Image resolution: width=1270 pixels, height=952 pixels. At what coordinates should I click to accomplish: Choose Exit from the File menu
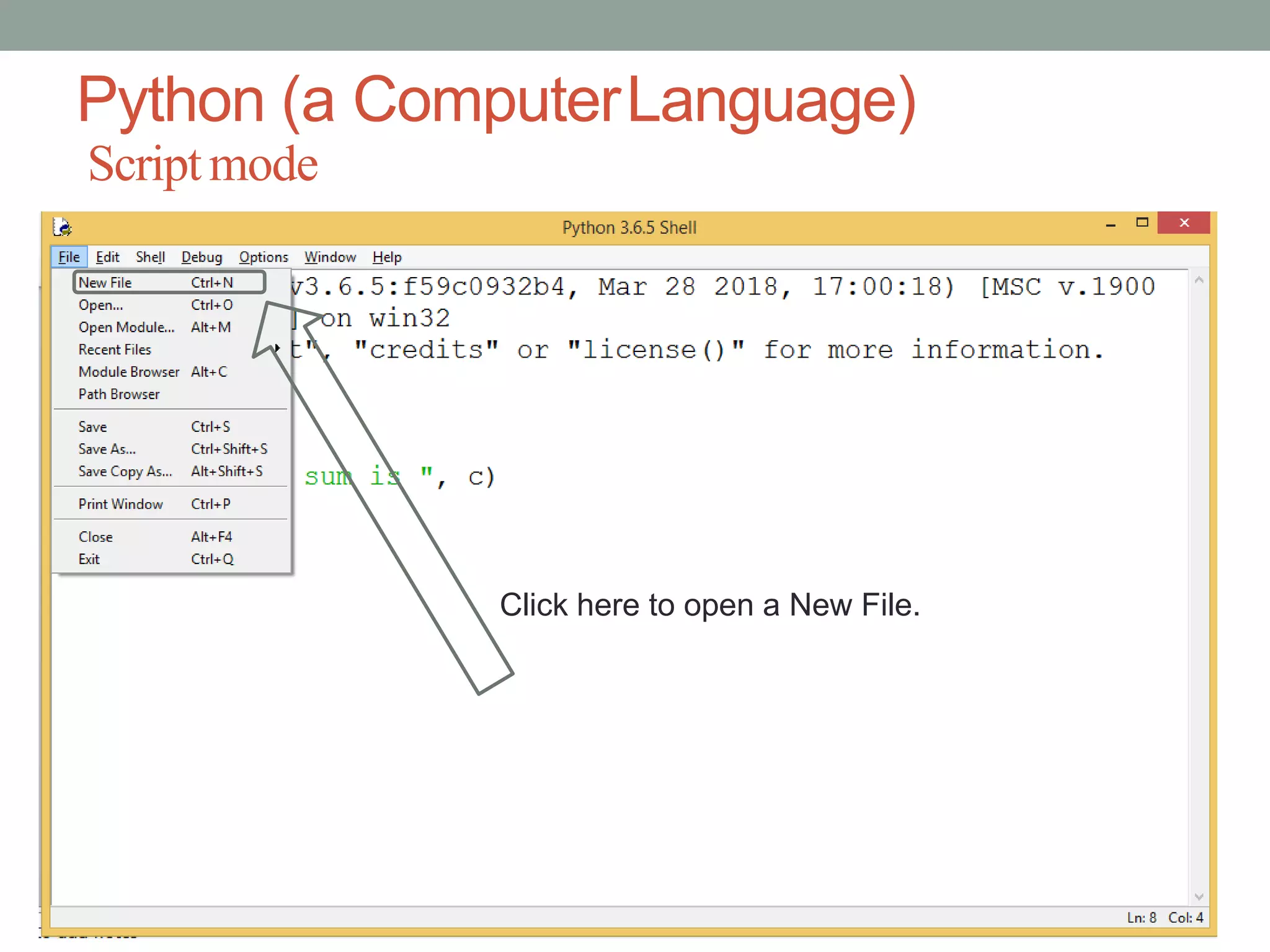click(170, 559)
